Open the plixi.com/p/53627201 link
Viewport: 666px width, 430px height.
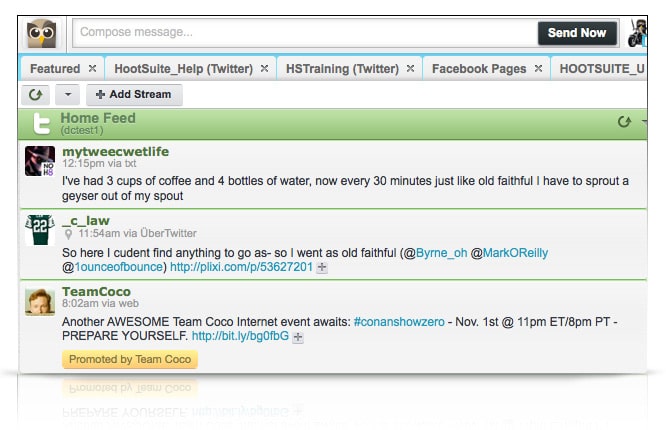[x=241, y=267]
